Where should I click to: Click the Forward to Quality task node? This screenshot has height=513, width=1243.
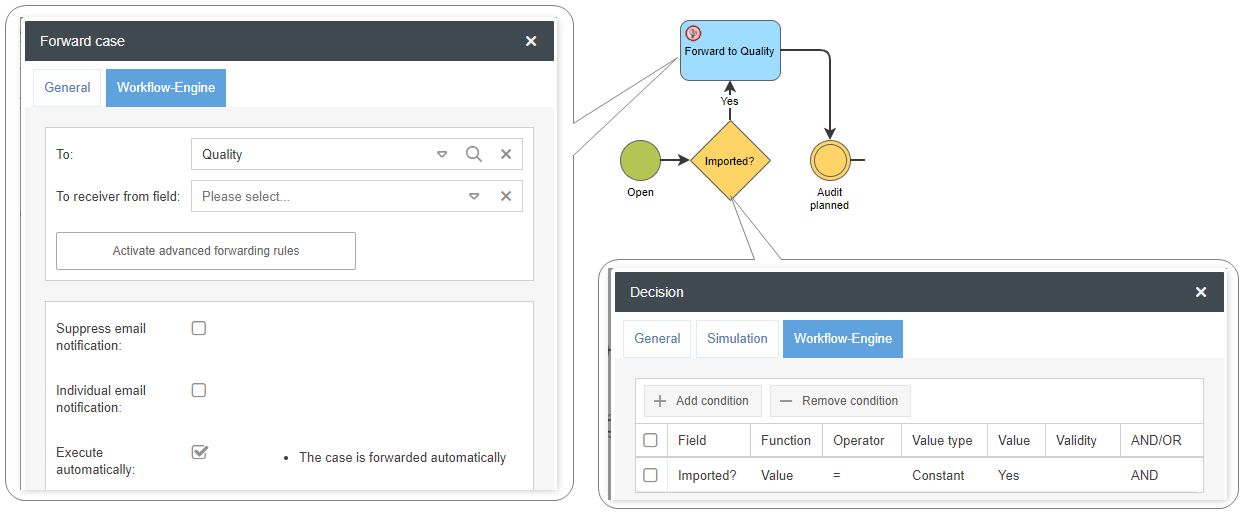pos(730,50)
